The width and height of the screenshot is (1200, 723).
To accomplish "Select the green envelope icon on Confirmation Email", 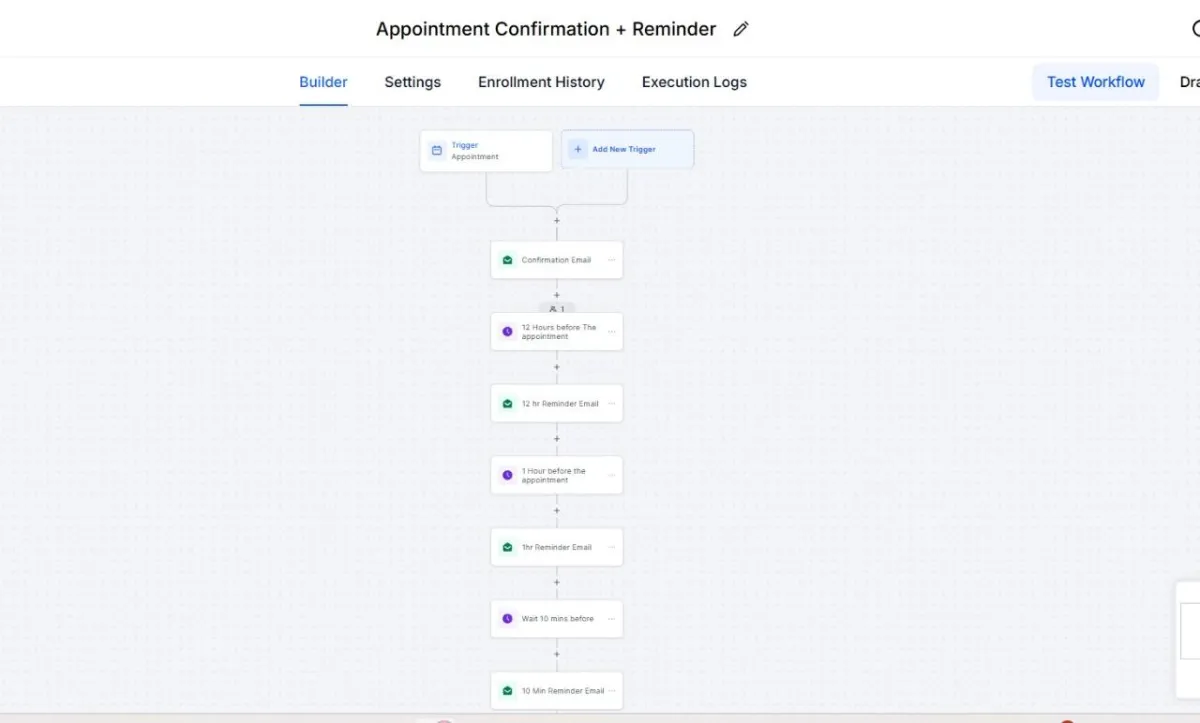I will [507, 260].
